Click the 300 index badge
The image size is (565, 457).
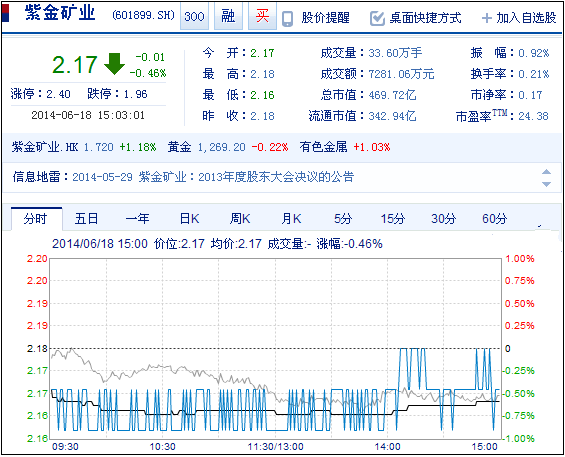tap(194, 17)
